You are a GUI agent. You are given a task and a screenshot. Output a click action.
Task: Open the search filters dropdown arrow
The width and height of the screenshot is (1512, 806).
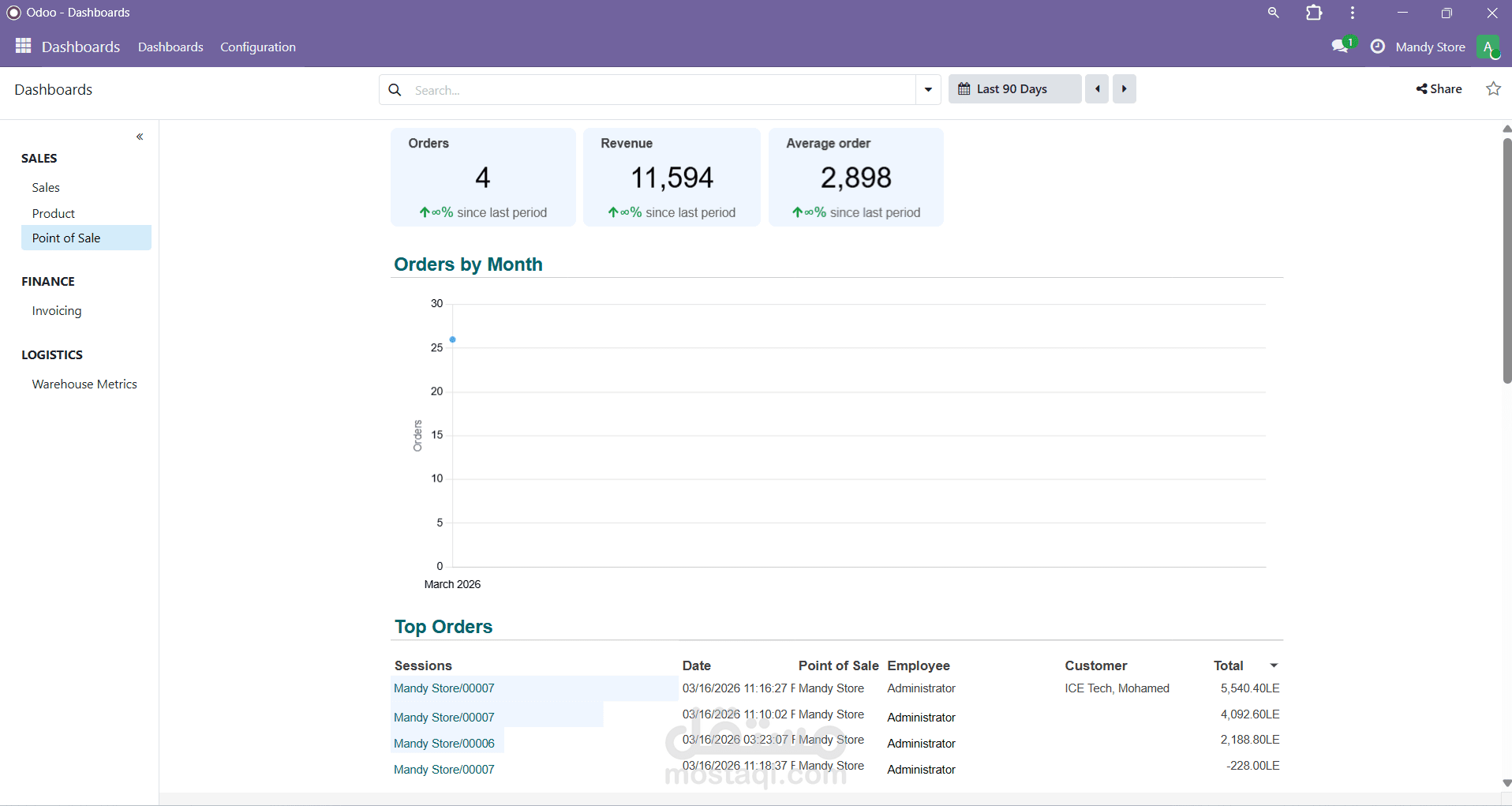[928, 89]
